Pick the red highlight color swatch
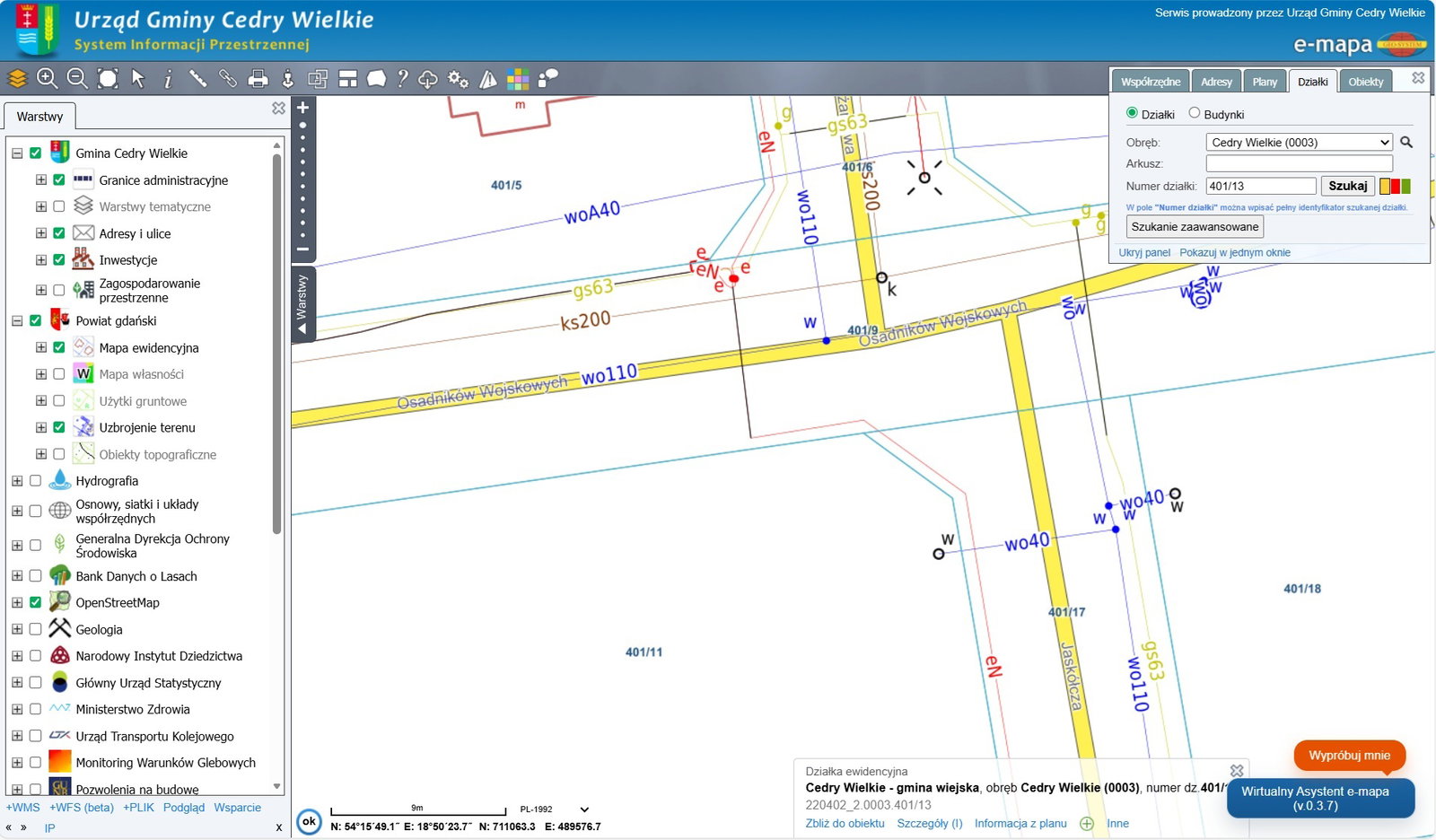1436x840 pixels. coord(1395,187)
